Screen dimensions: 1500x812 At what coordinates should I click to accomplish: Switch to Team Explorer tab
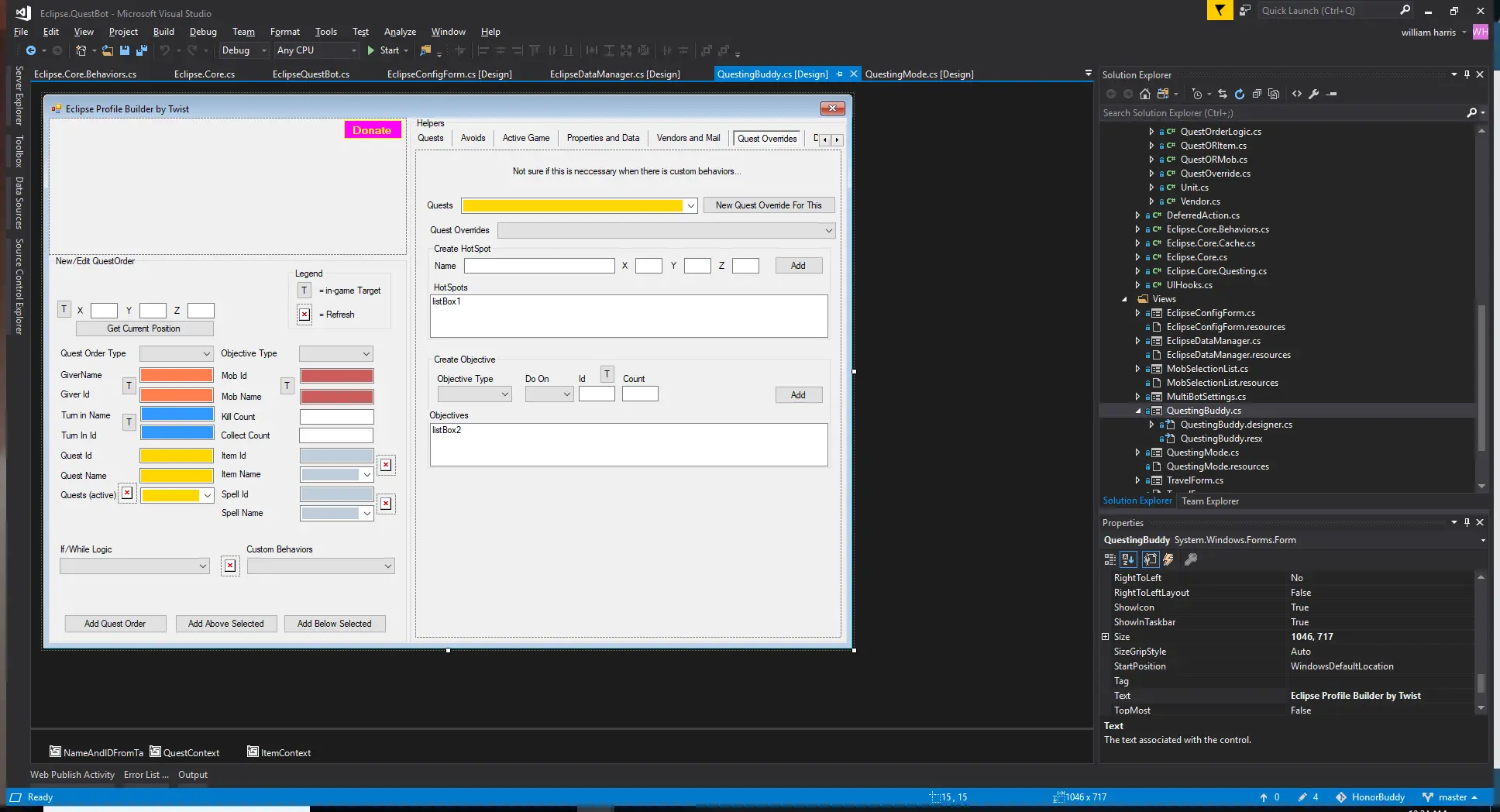pyautogui.click(x=1209, y=501)
